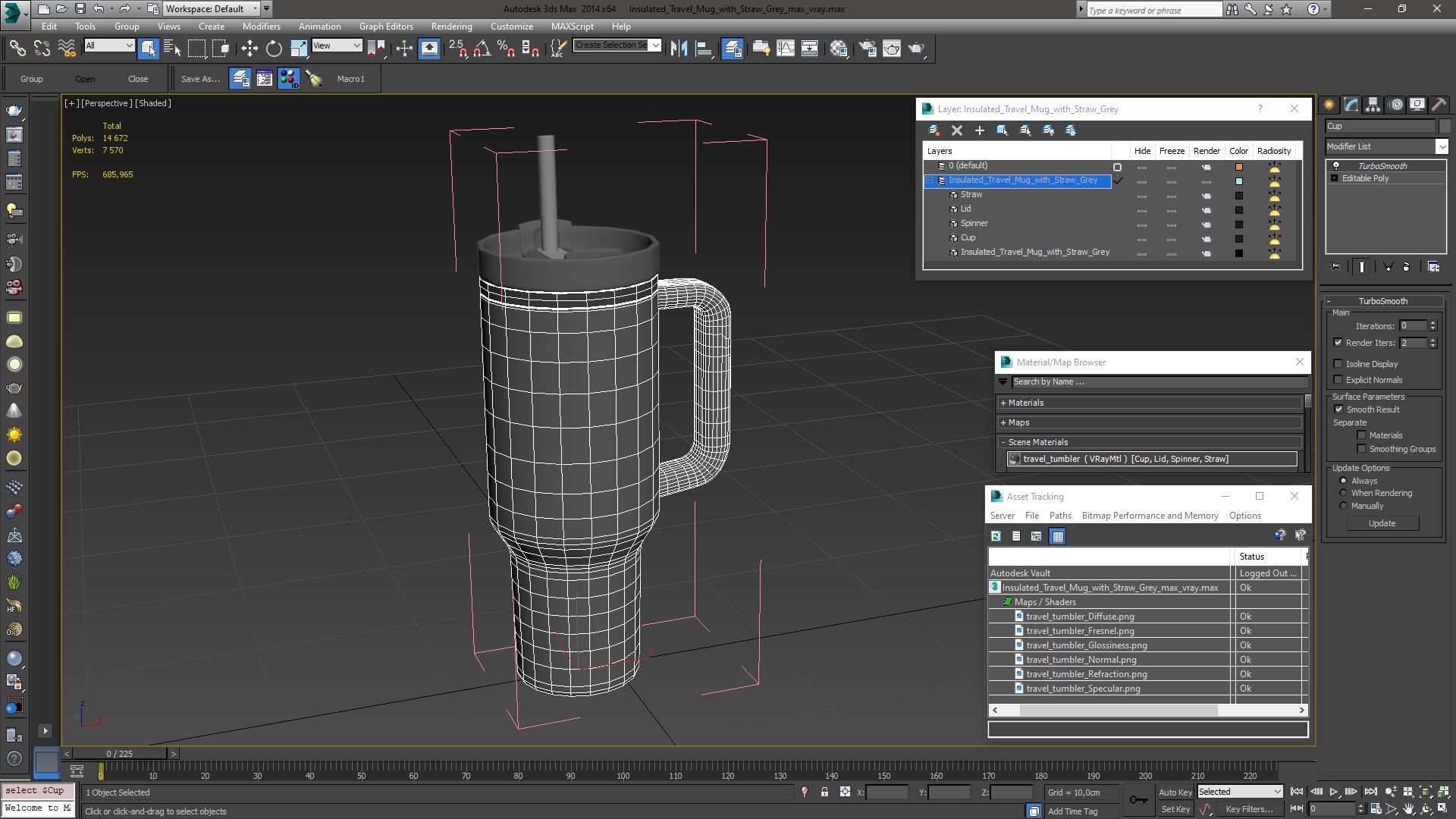This screenshot has width=1456, height=819.
Task: Open the Workspace Default dropdown
Action: tap(212, 9)
